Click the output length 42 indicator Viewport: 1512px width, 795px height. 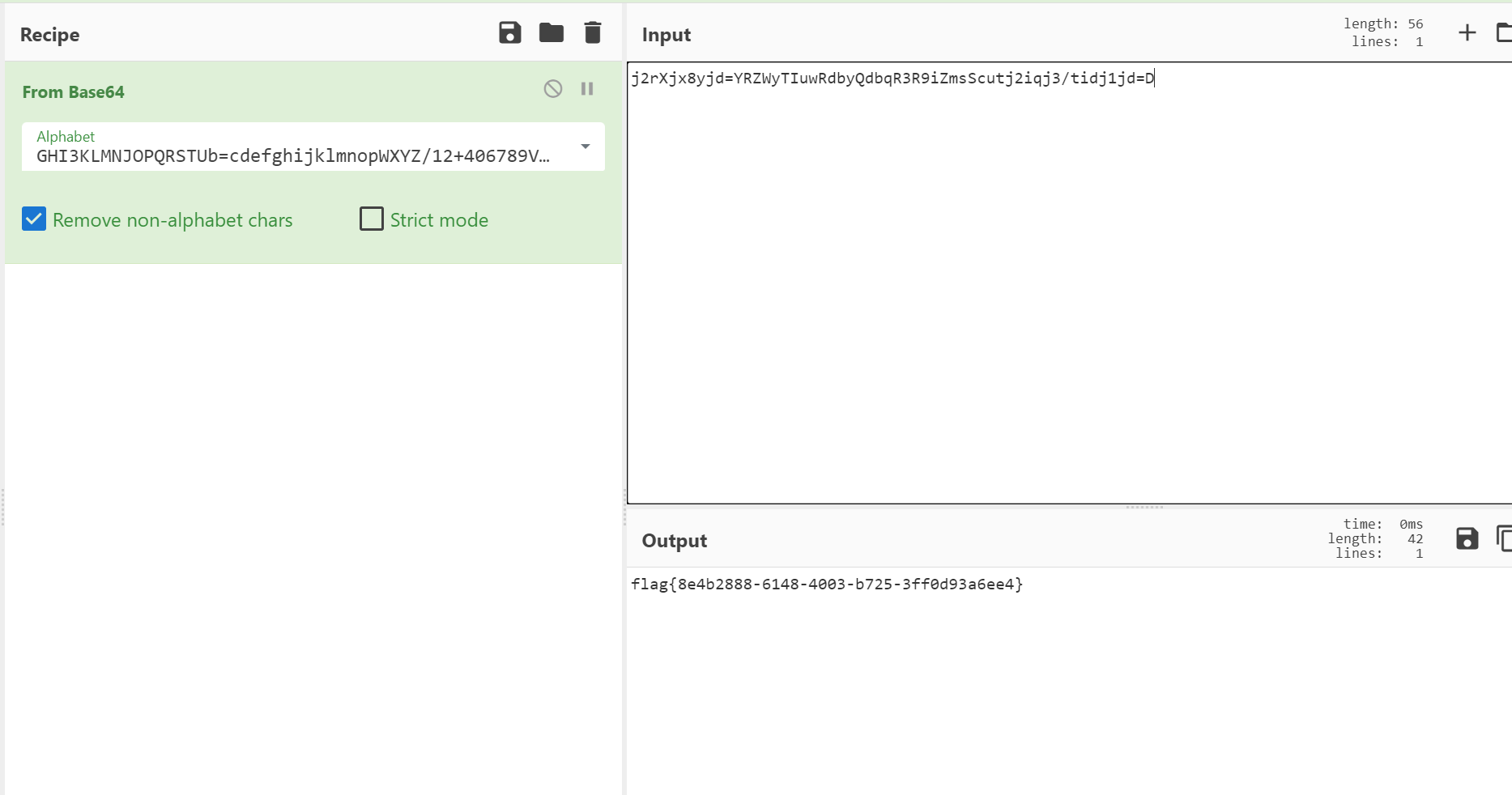1375,539
